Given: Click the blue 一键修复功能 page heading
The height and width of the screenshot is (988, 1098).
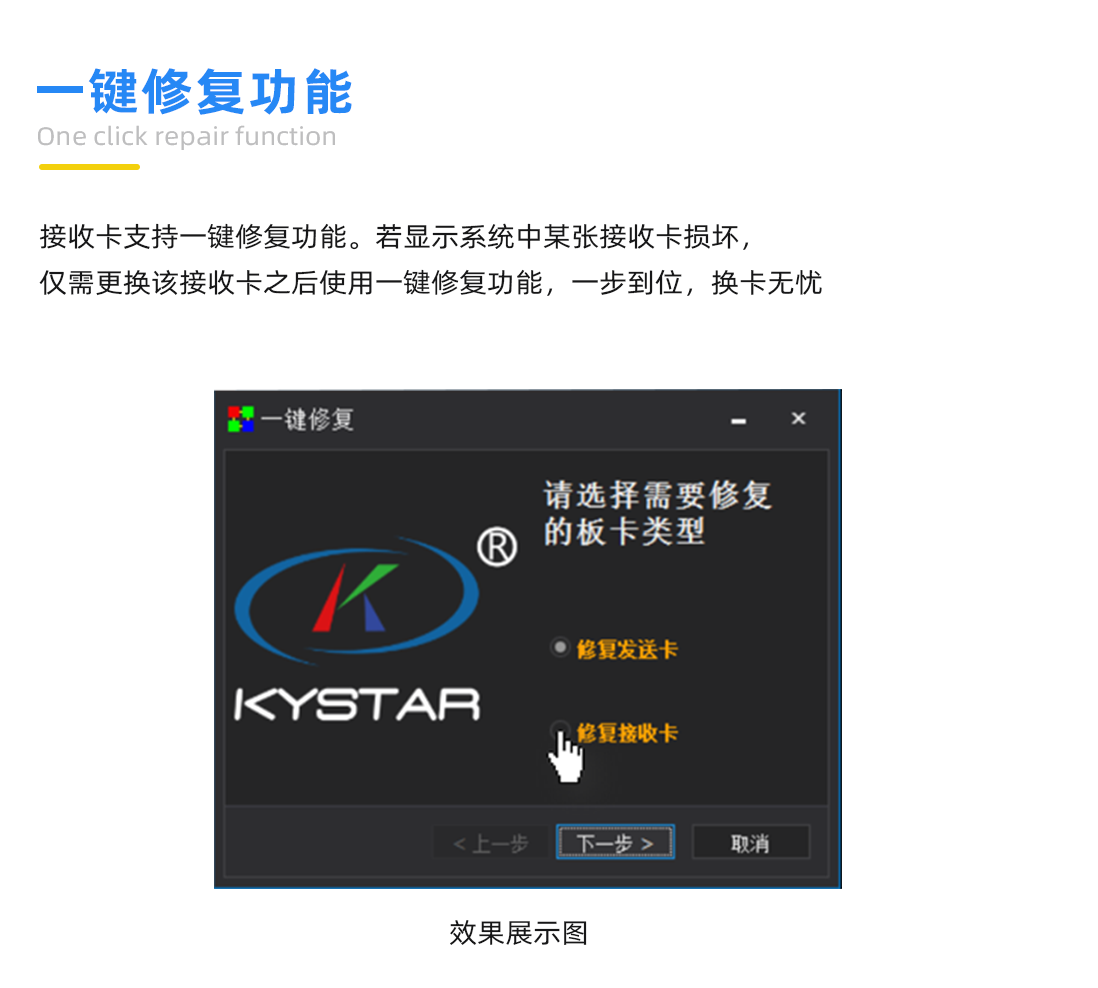Looking at the screenshot, I should [195, 92].
